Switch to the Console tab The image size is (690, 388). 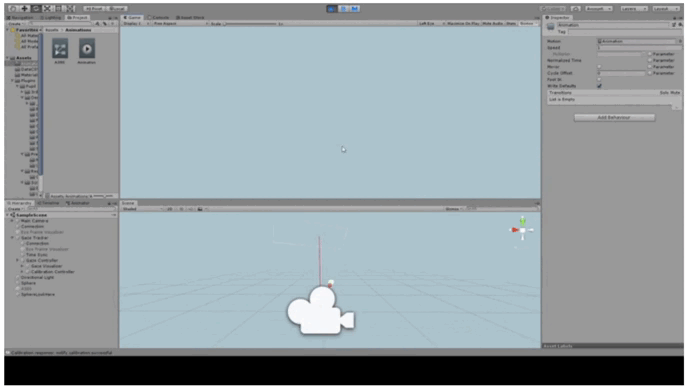[x=159, y=18]
